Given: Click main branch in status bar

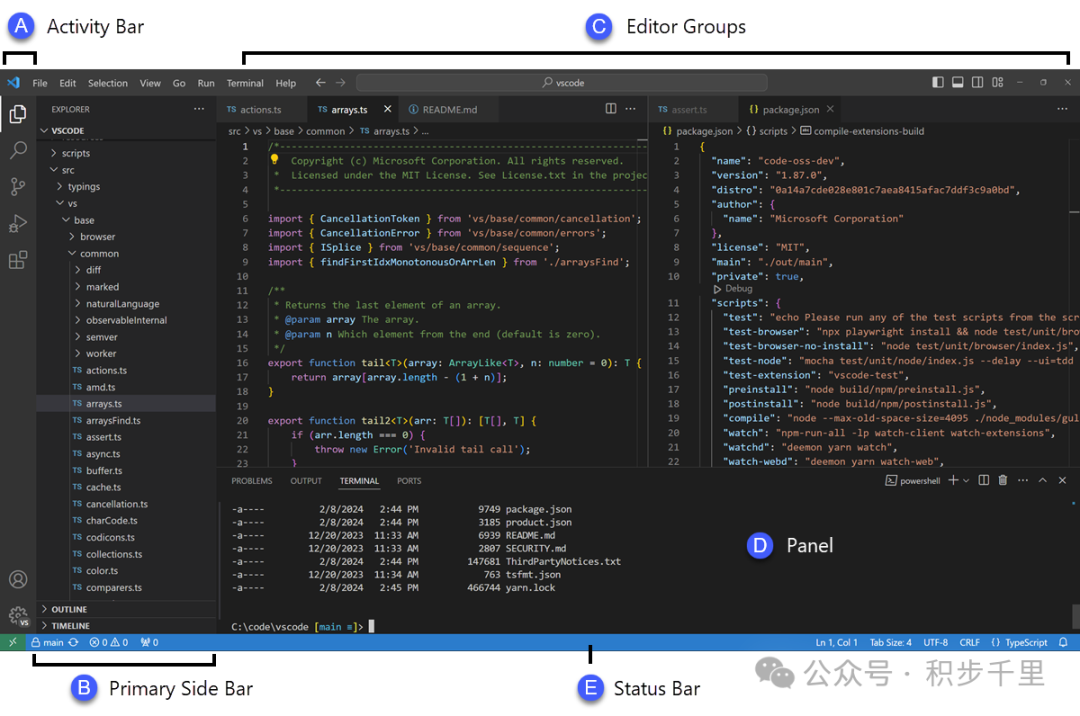Looking at the screenshot, I should point(47,642).
